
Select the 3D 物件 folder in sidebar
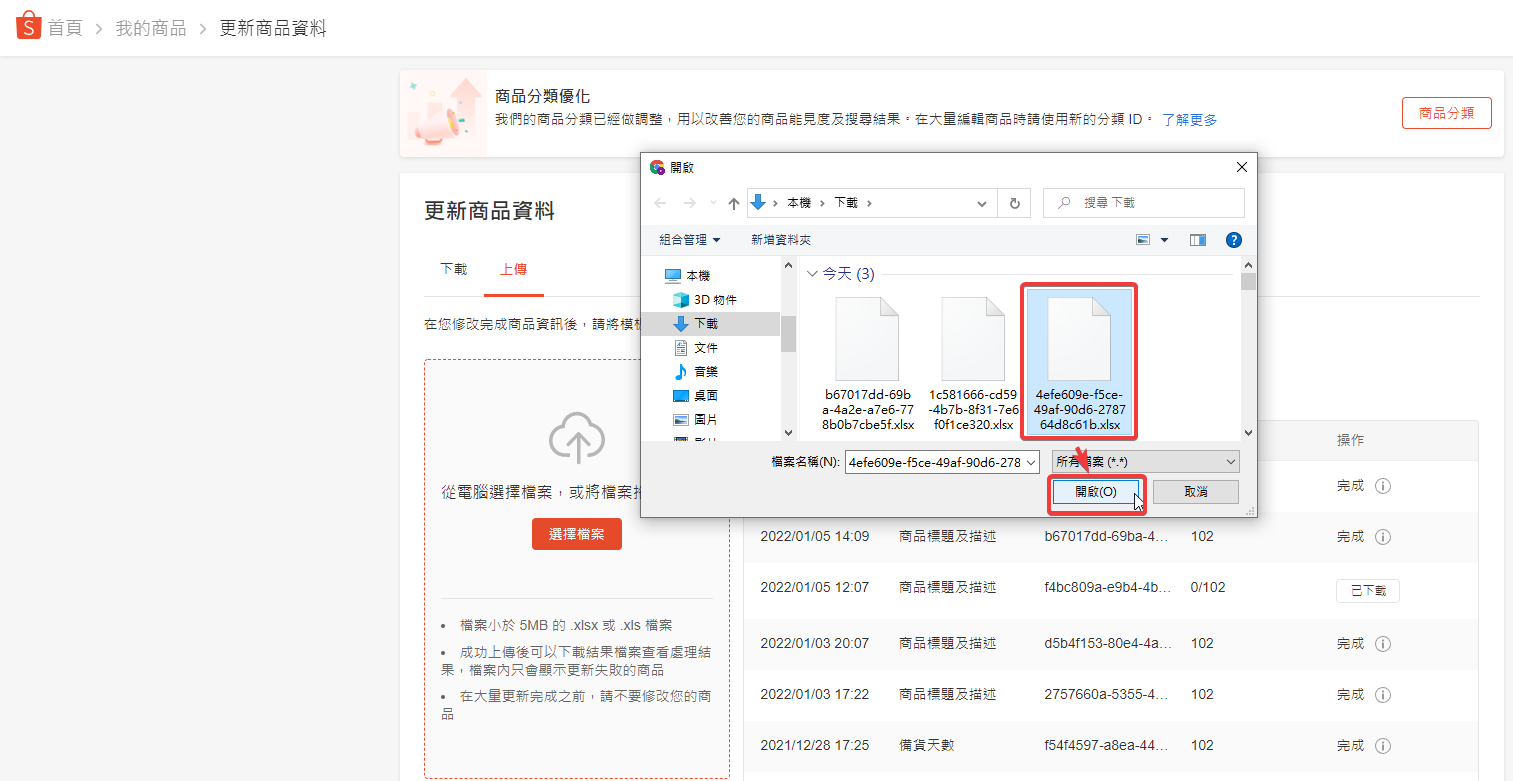click(x=714, y=300)
